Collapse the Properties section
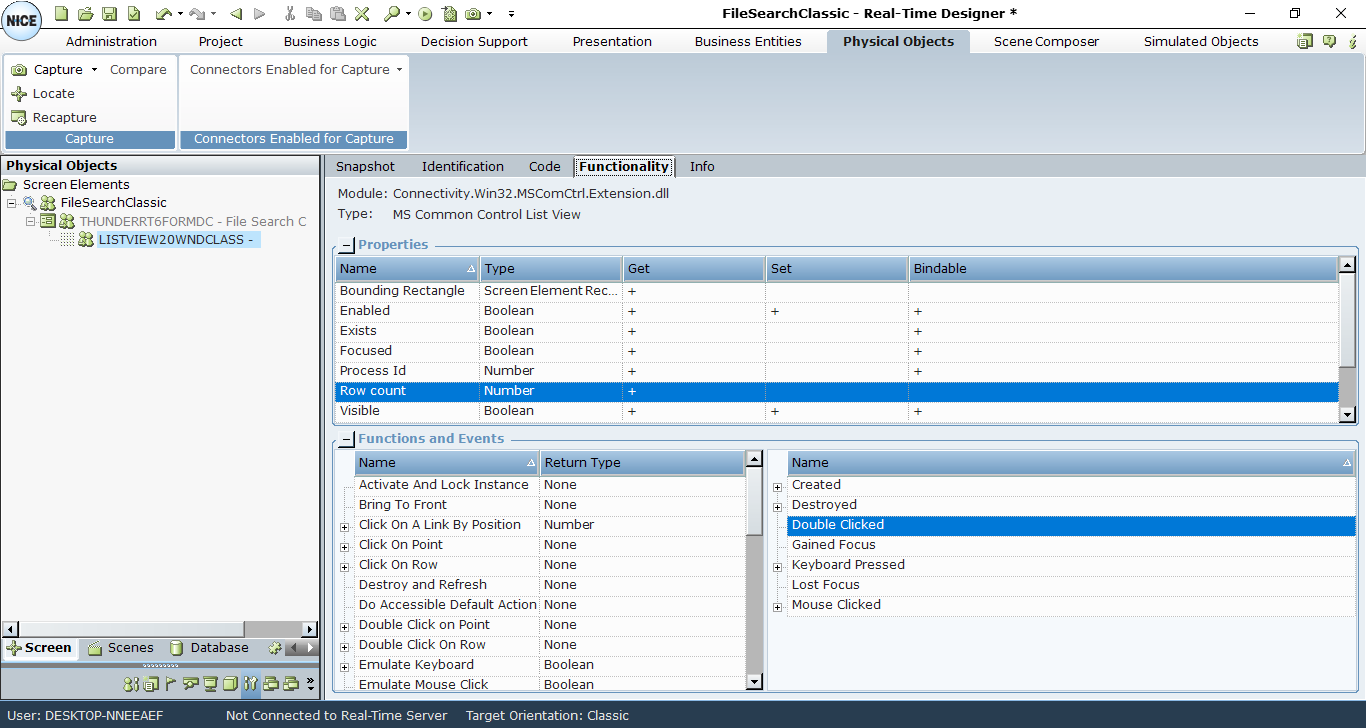 point(346,245)
